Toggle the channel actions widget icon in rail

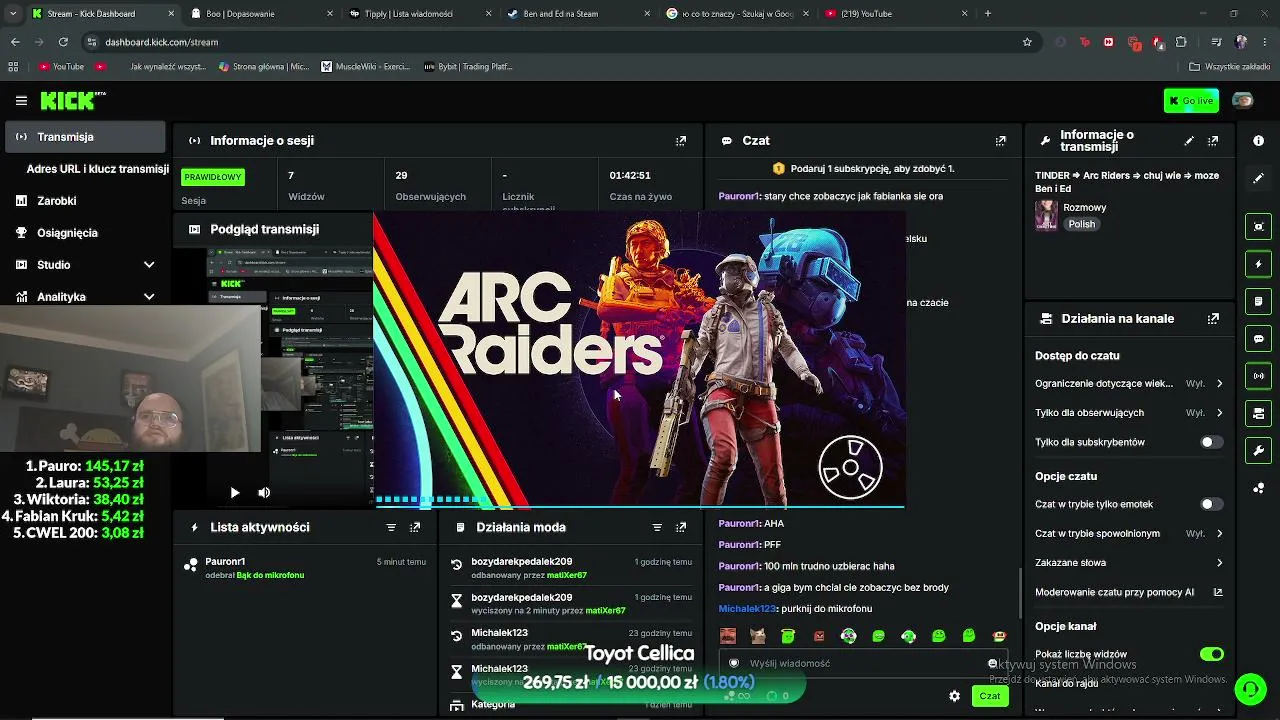pyautogui.click(x=1259, y=413)
